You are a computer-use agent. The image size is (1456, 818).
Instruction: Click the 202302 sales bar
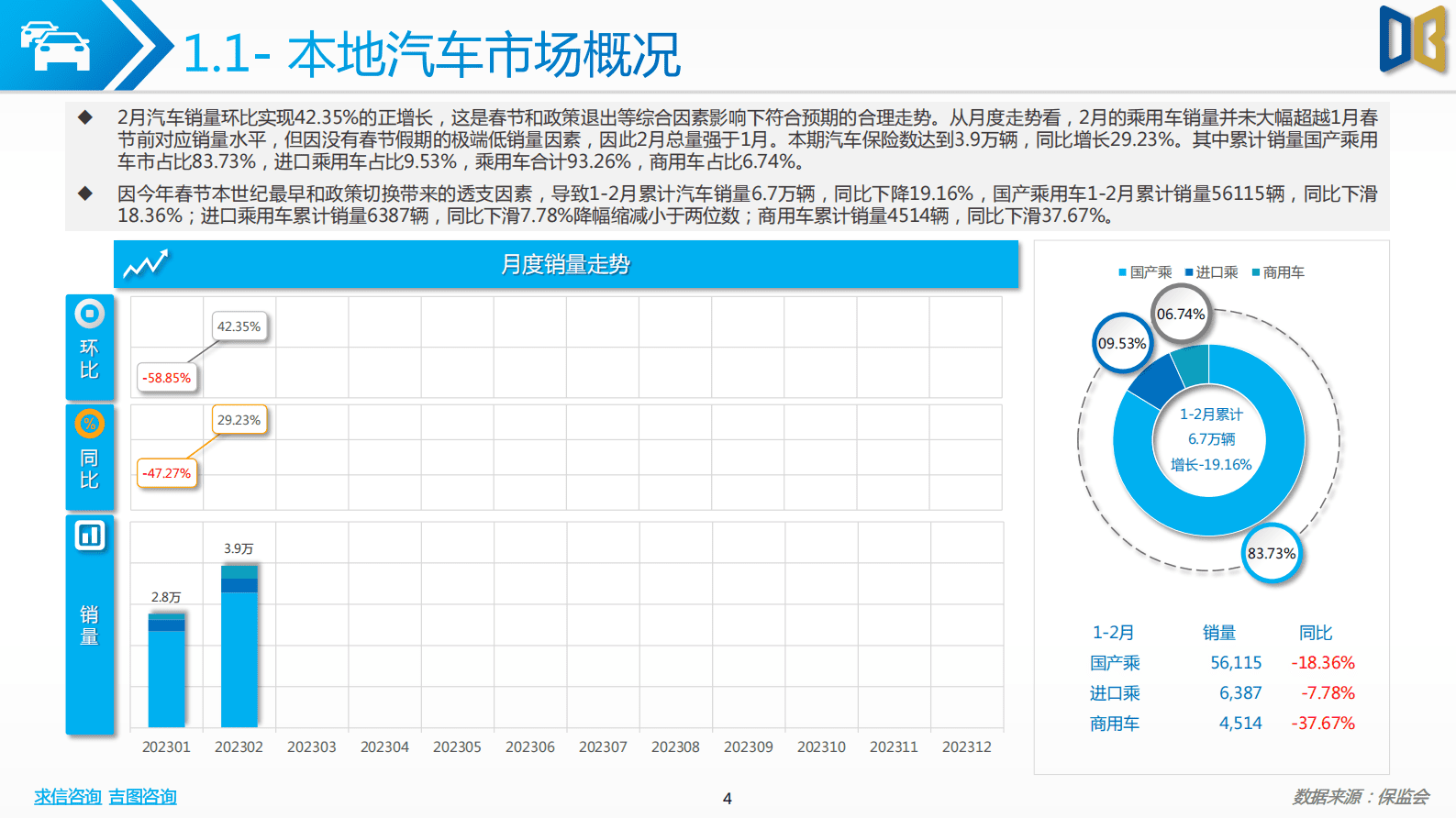[239, 646]
